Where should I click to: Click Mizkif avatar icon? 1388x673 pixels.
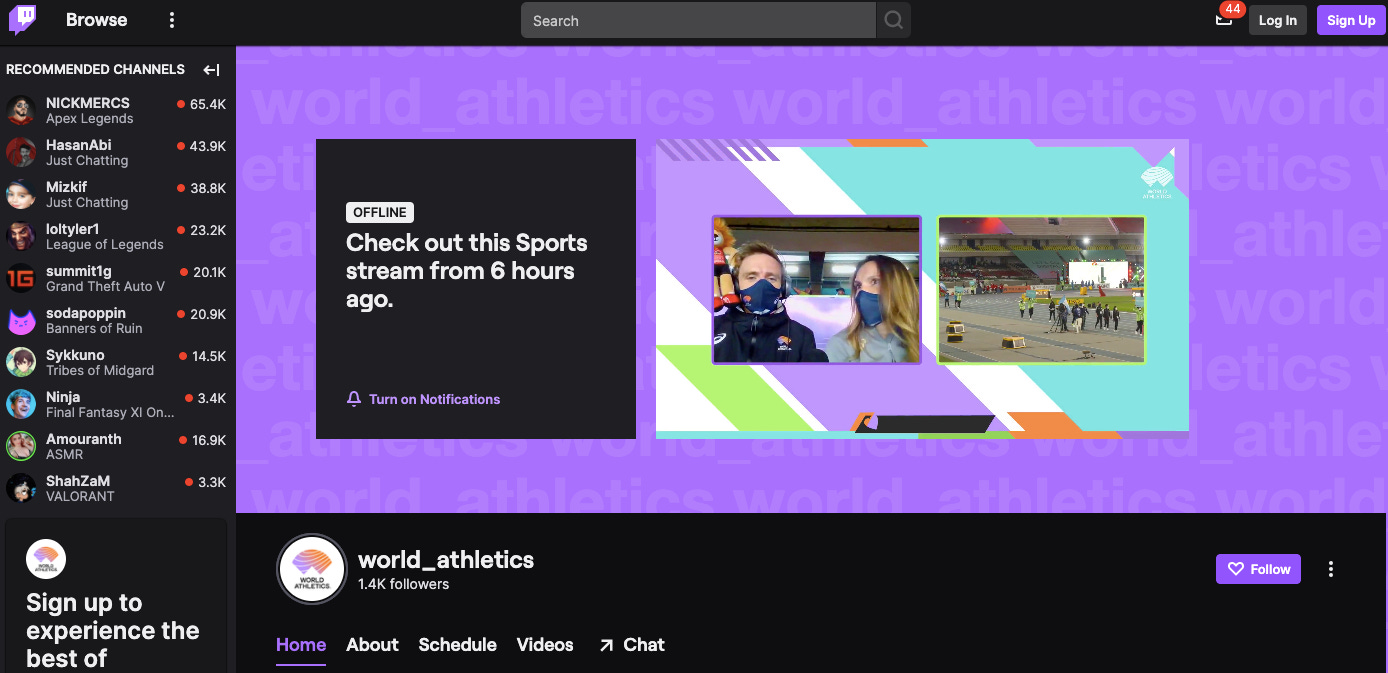tap(21, 194)
